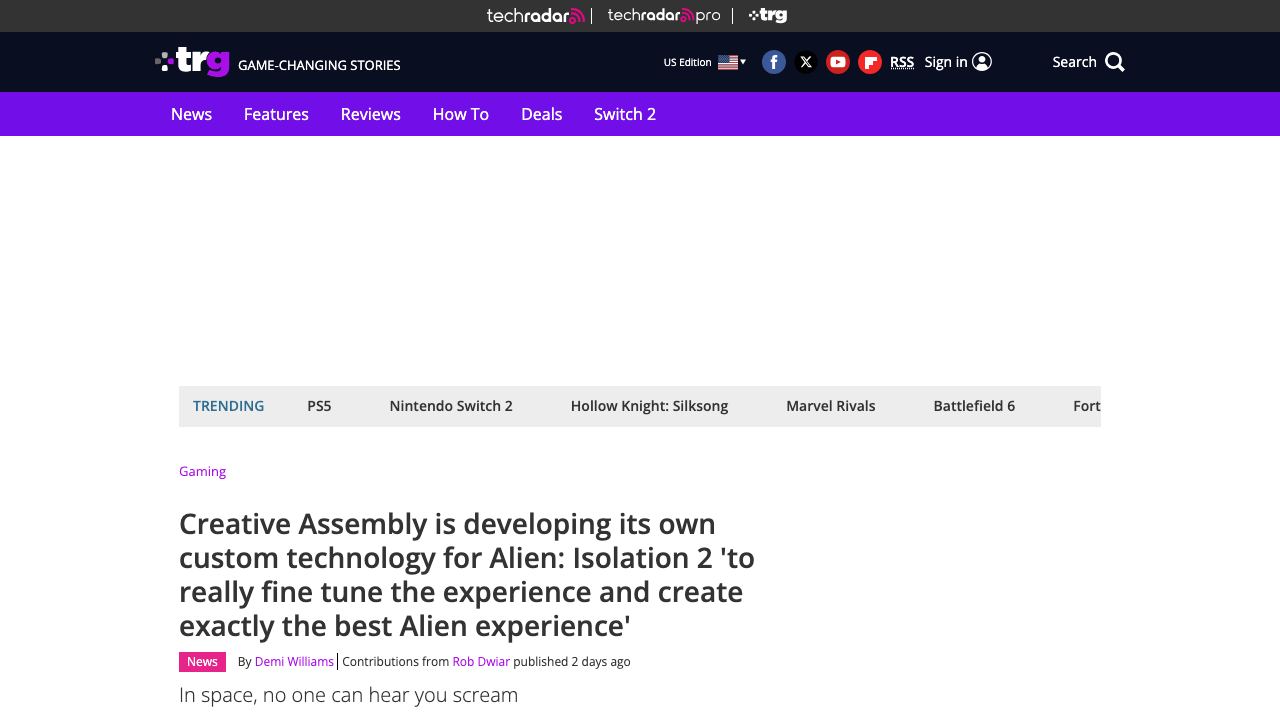Click the search magnifier icon
This screenshot has height=720, width=1280.
[x=1115, y=62]
